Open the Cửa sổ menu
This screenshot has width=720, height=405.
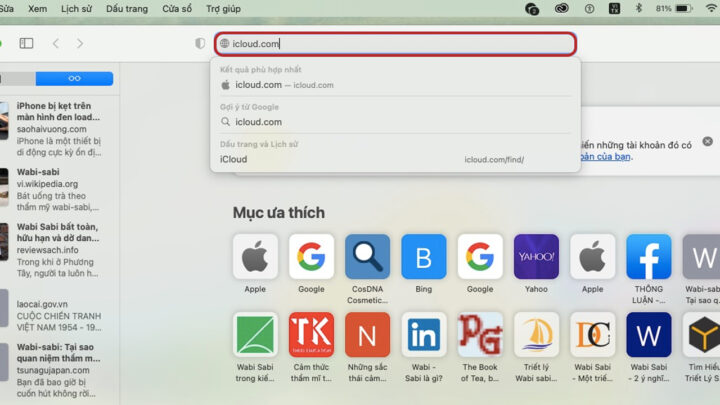pyautogui.click(x=177, y=9)
